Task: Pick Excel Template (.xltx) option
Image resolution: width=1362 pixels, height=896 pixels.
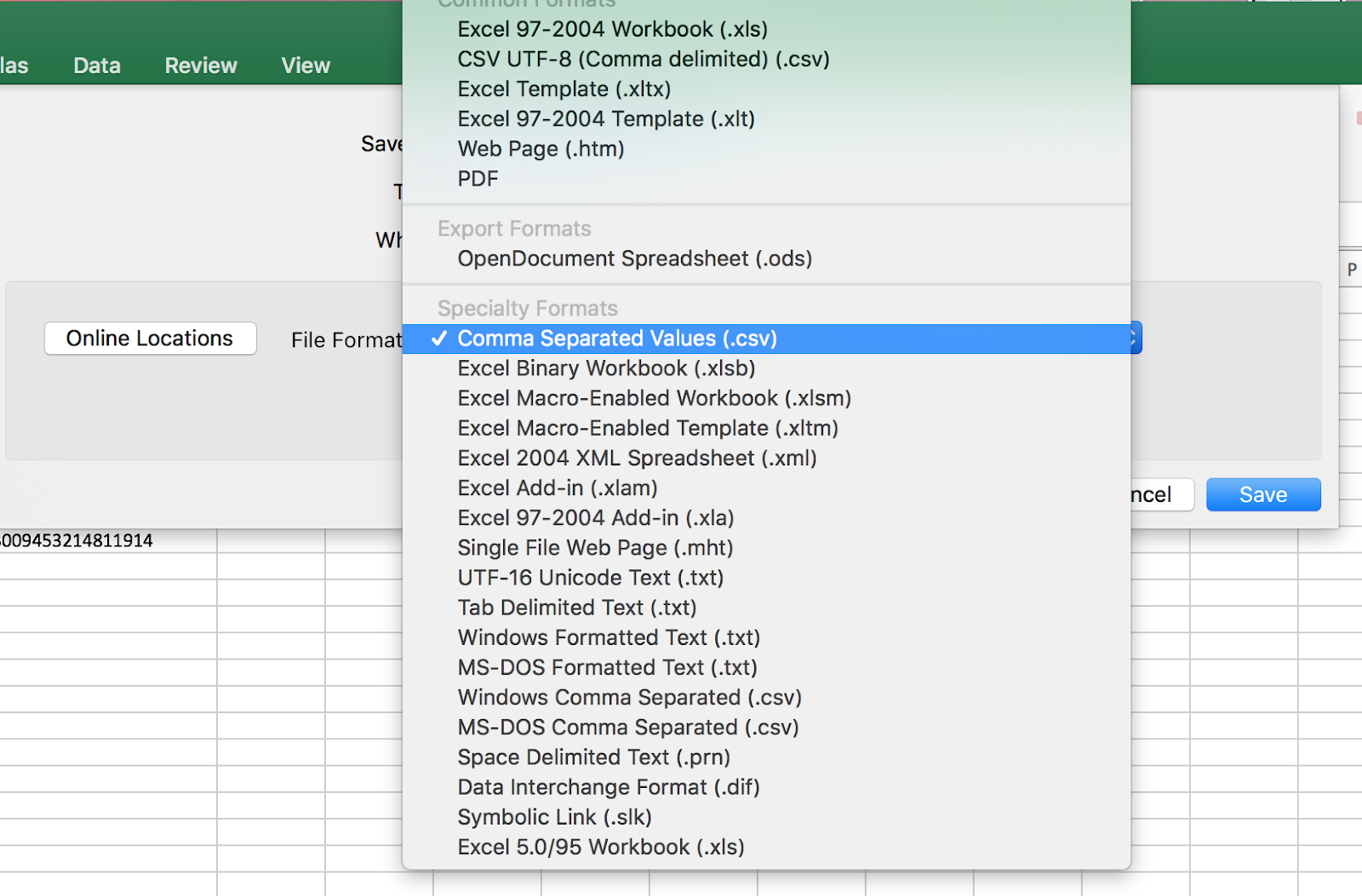Action: [x=766, y=88]
